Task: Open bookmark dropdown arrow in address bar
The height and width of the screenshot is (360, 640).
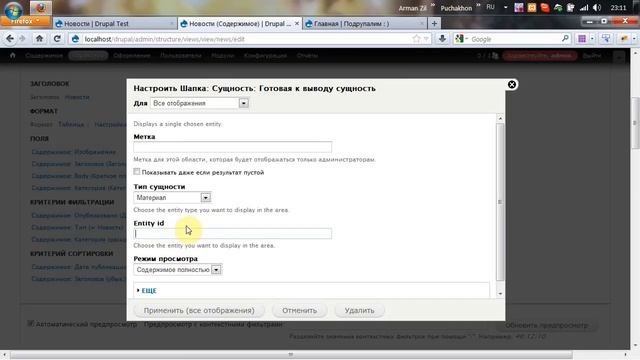Action: [426, 39]
